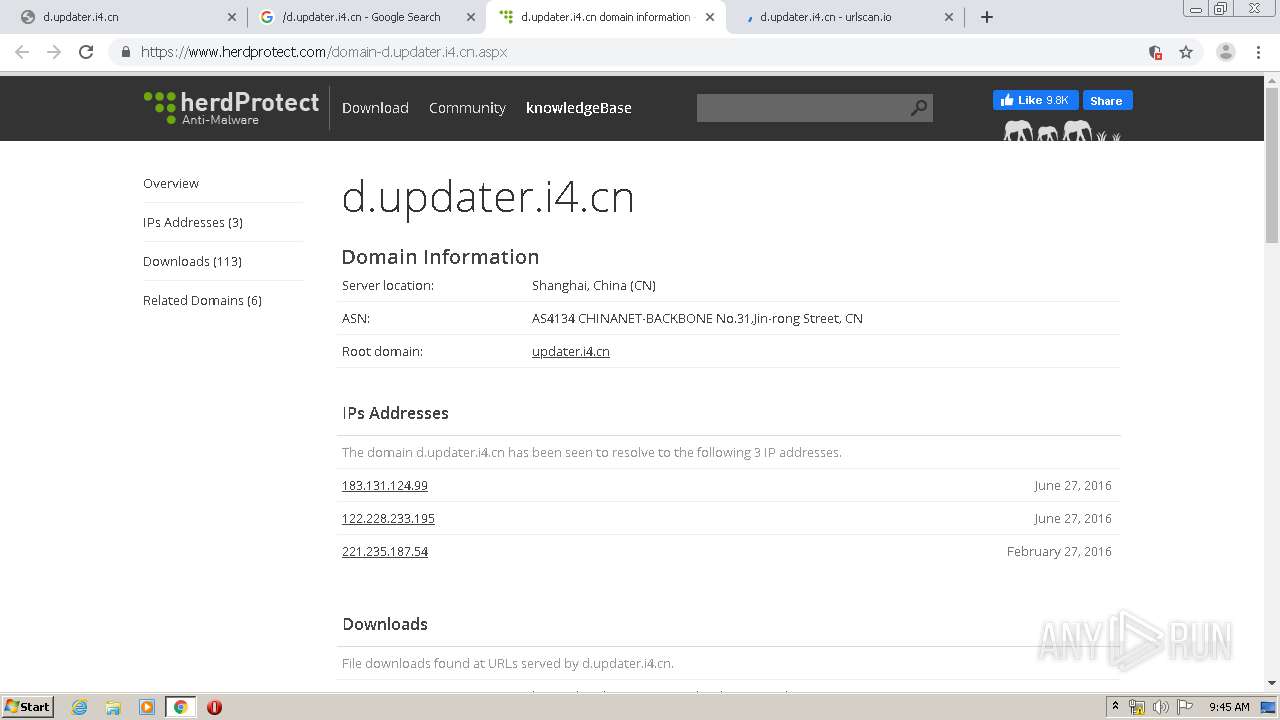This screenshot has height=720, width=1280.
Task: Open IP address 183.131.124.99
Action: [385, 485]
